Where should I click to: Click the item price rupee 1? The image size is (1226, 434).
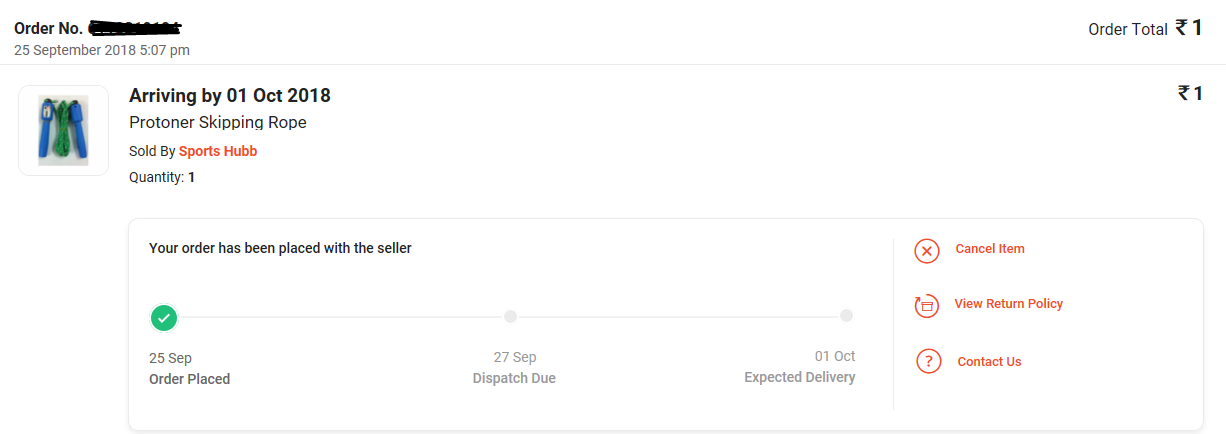(1190, 94)
